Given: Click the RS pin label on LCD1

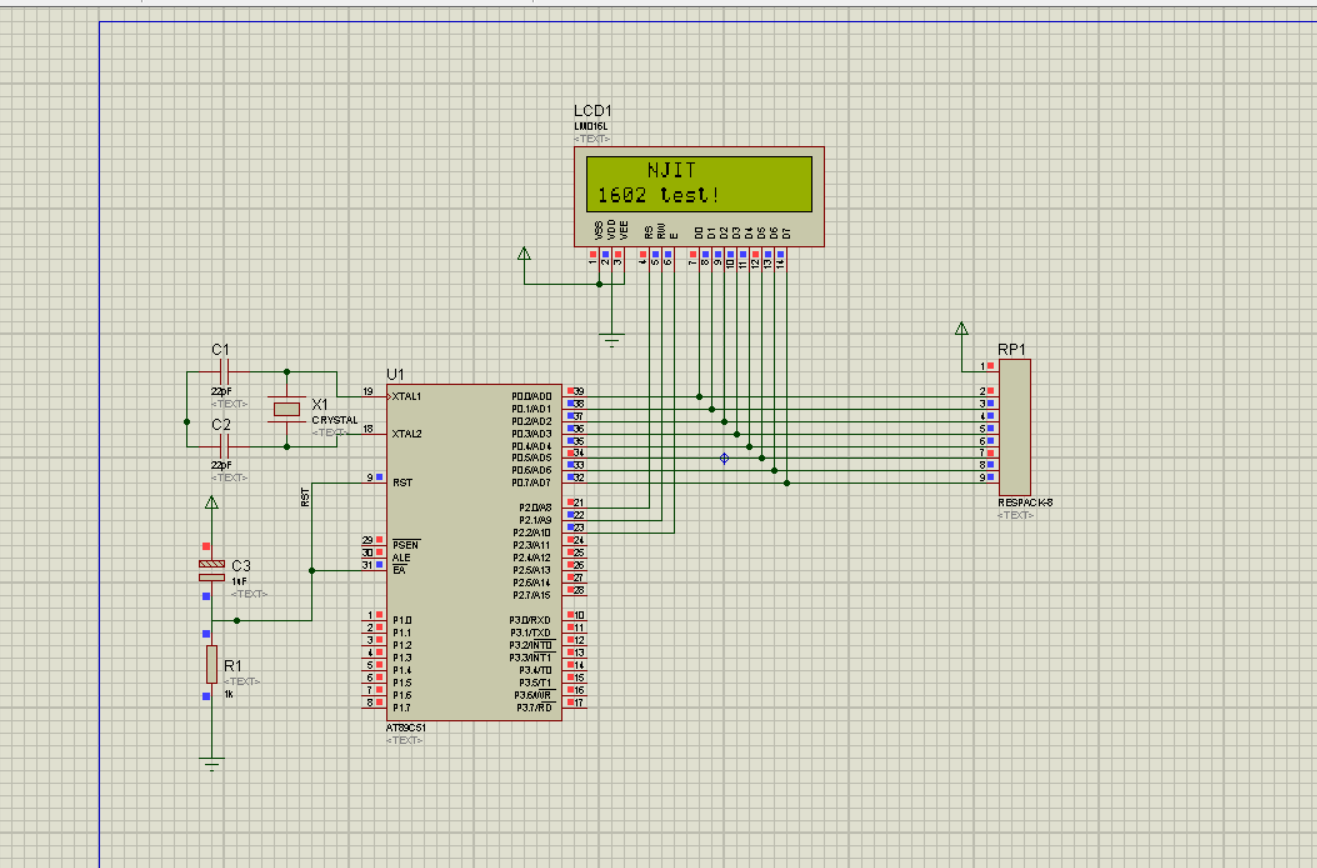Looking at the screenshot, I should tap(649, 232).
